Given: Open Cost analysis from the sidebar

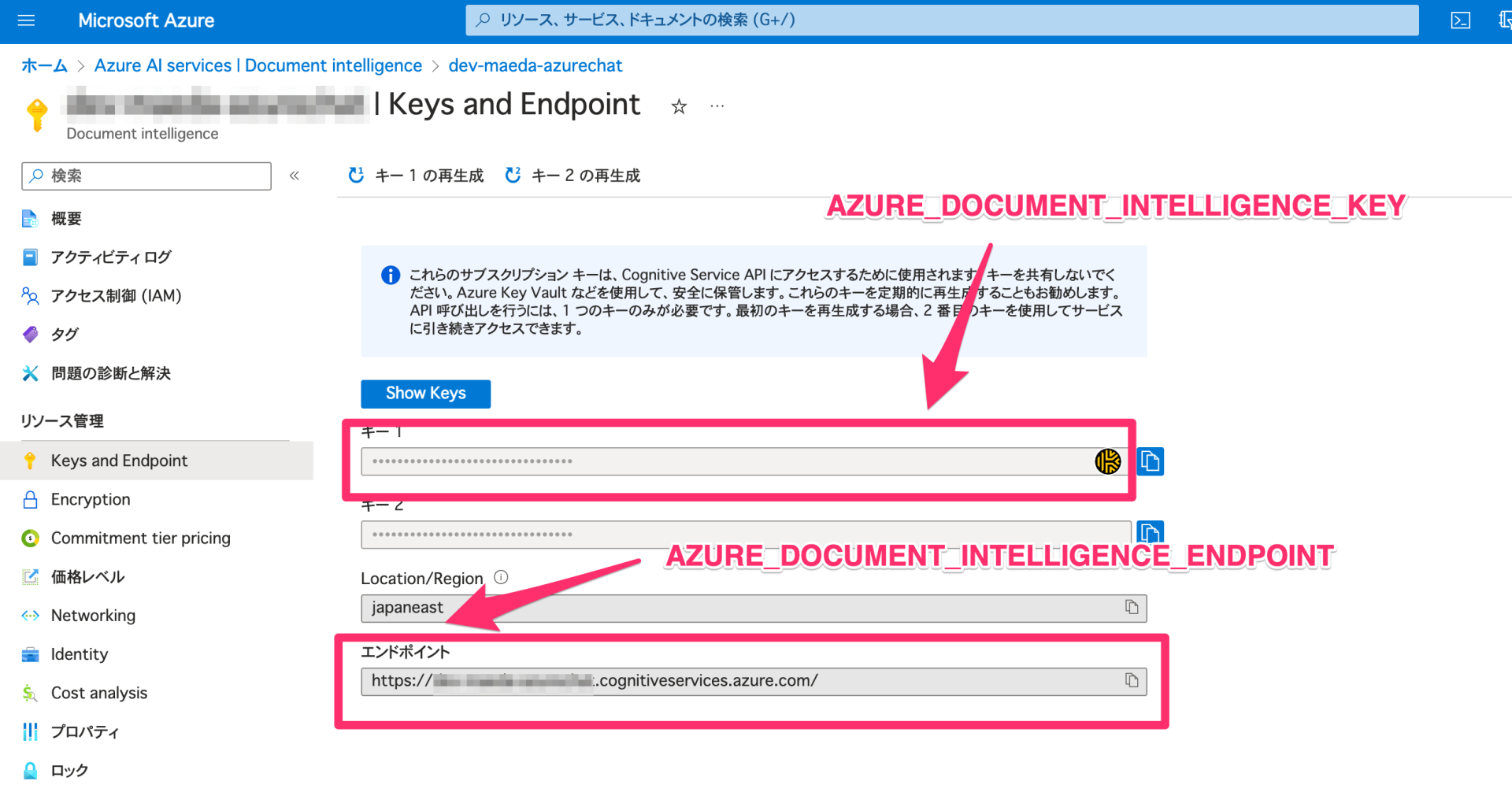Looking at the screenshot, I should 98,693.
